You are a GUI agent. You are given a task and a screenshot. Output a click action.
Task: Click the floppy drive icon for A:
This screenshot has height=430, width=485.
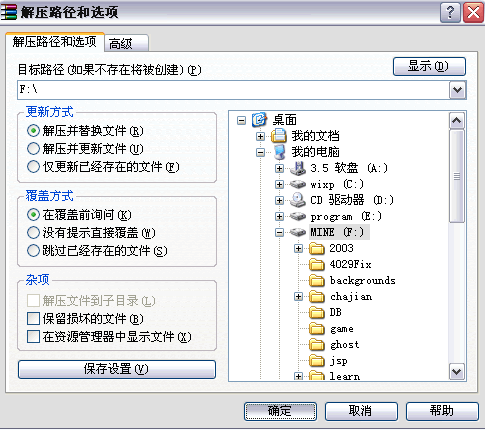click(x=298, y=168)
